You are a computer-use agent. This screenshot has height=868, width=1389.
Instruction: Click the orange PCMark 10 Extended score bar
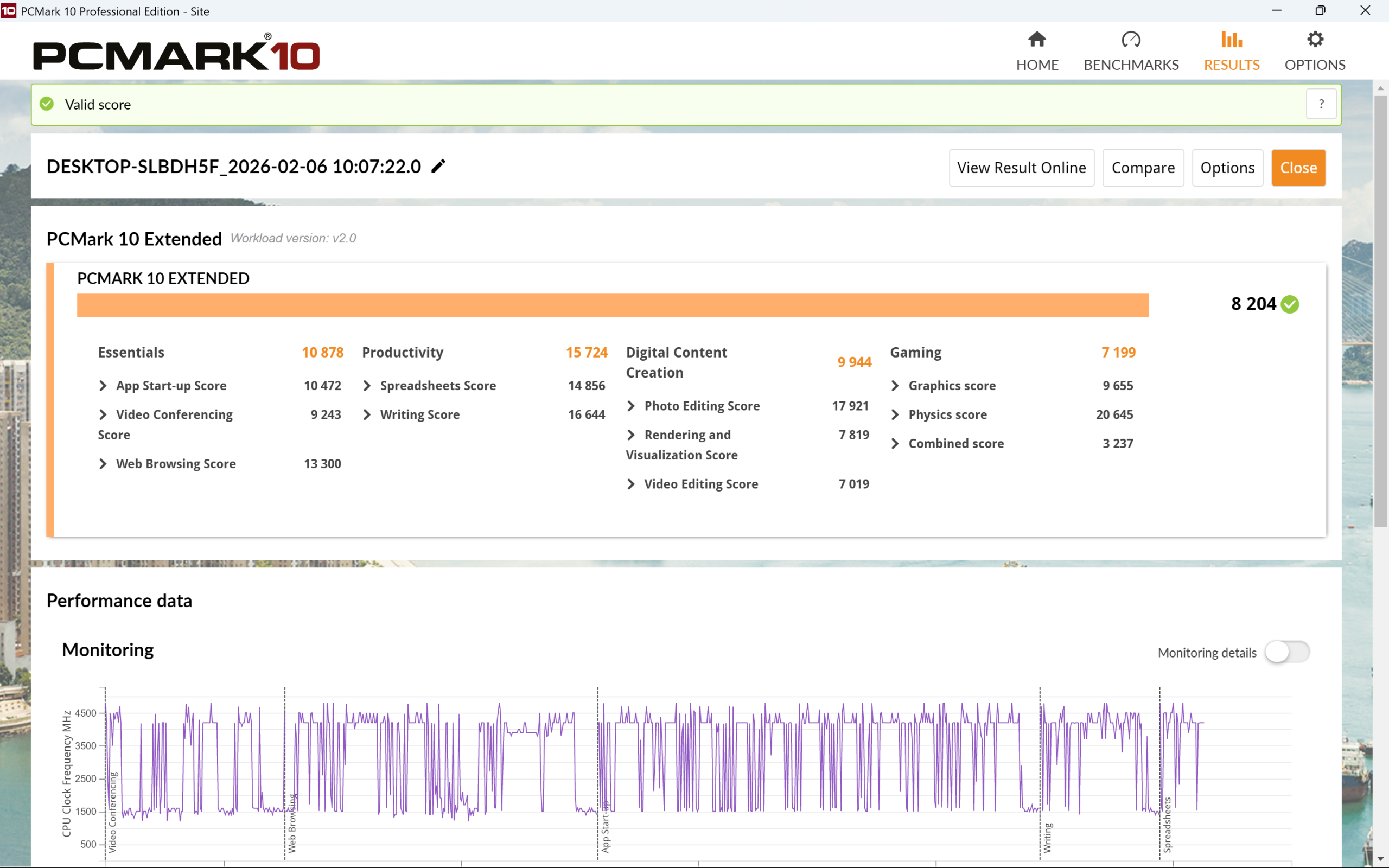613,305
